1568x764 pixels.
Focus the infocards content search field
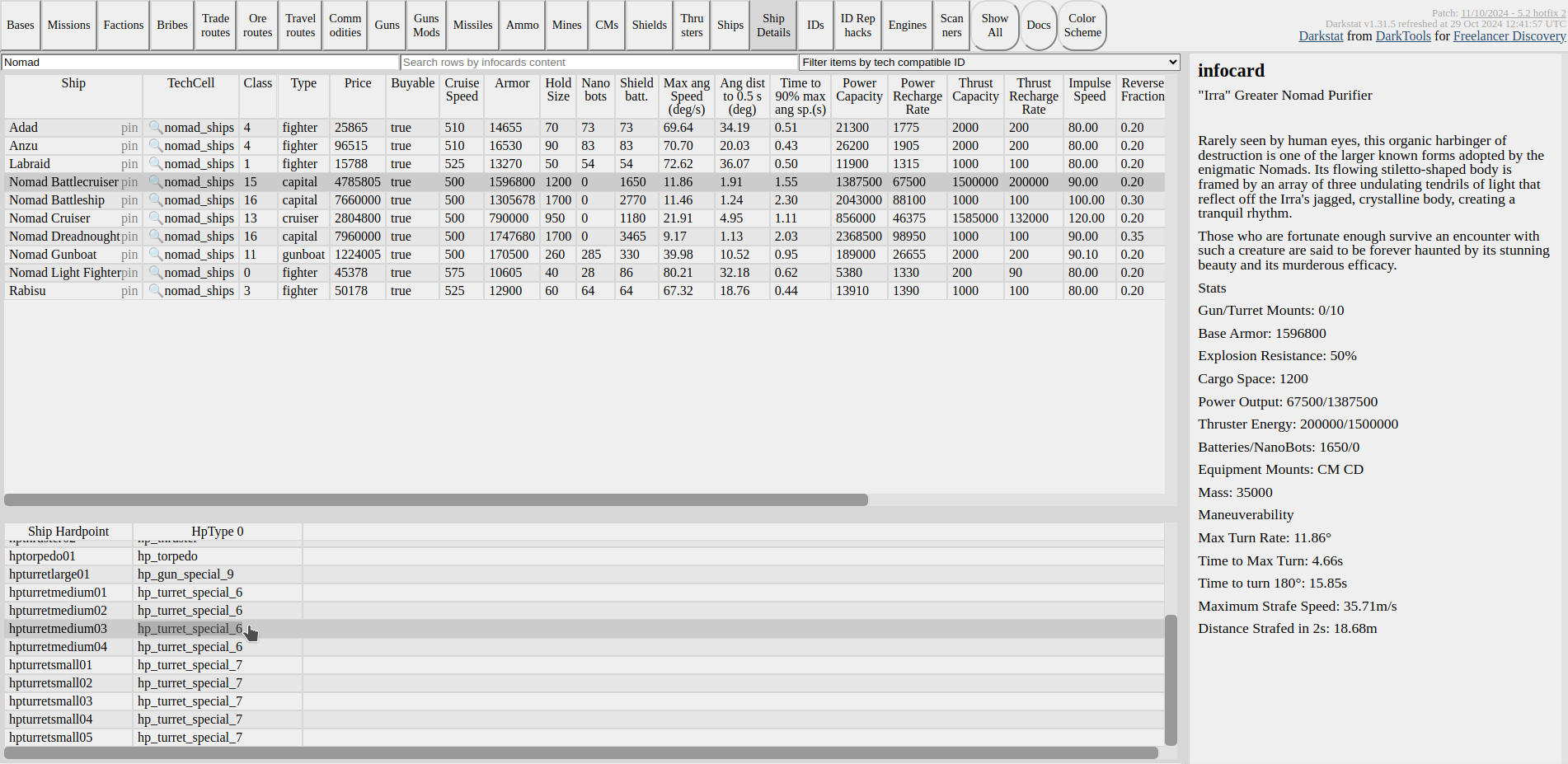(599, 63)
